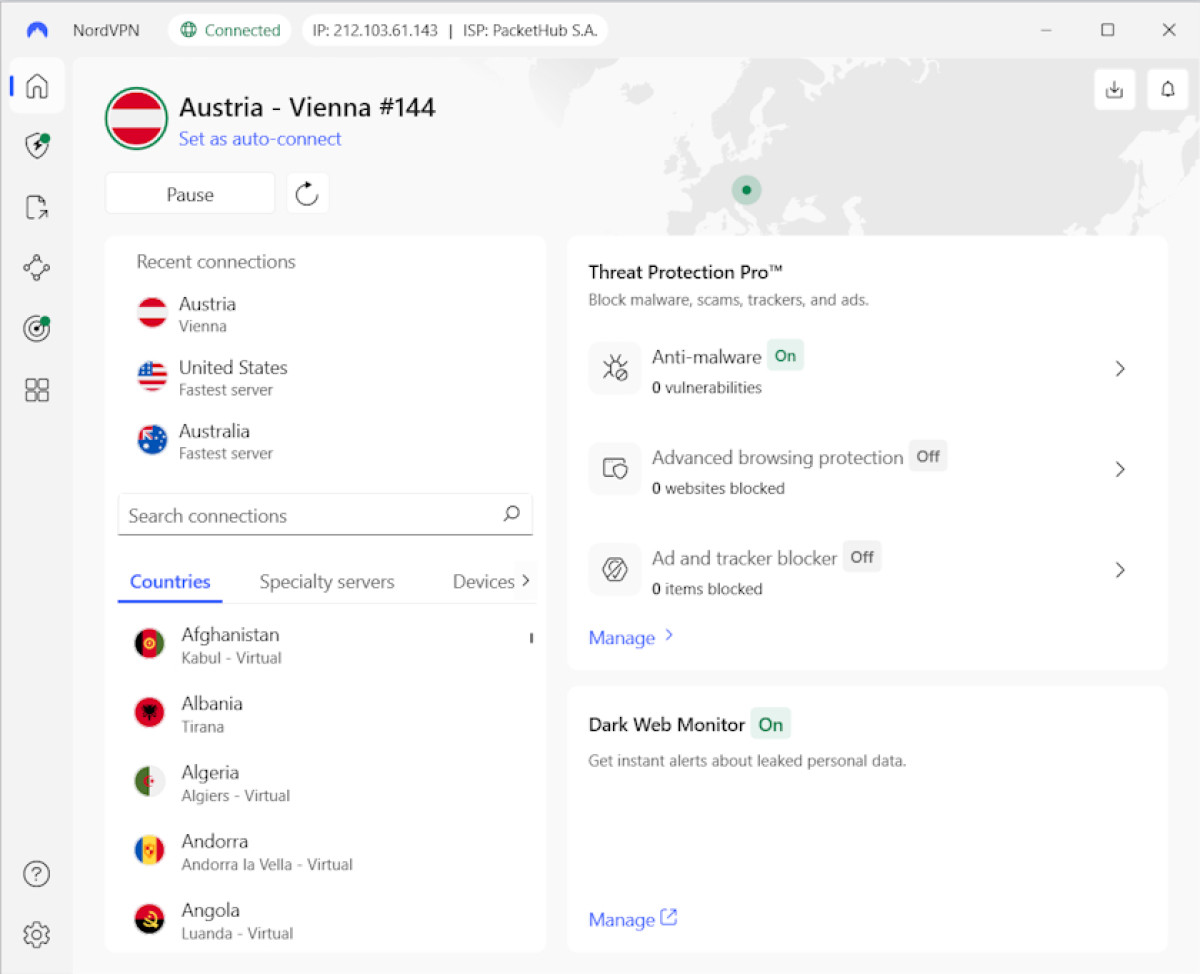Toggle Ad and tracker blocker Off badge

coord(862,558)
